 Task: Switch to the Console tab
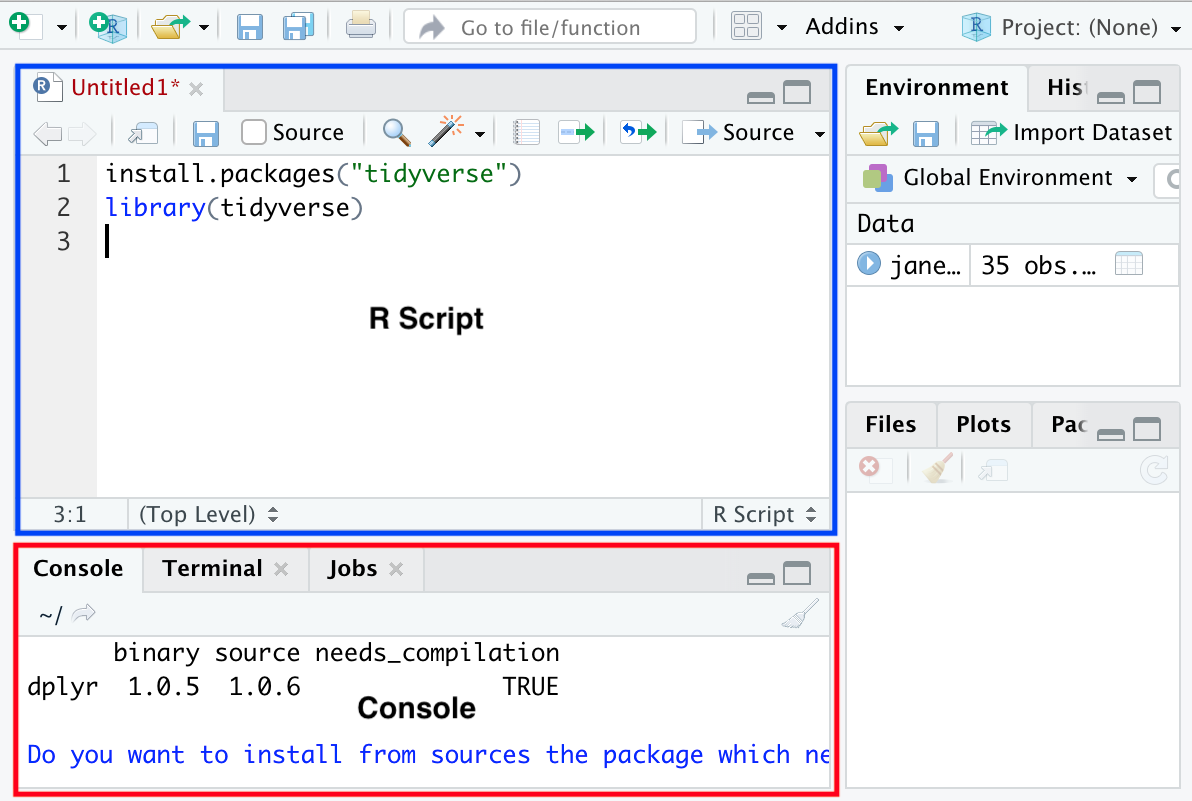pyautogui.click(x=78, y=568)
